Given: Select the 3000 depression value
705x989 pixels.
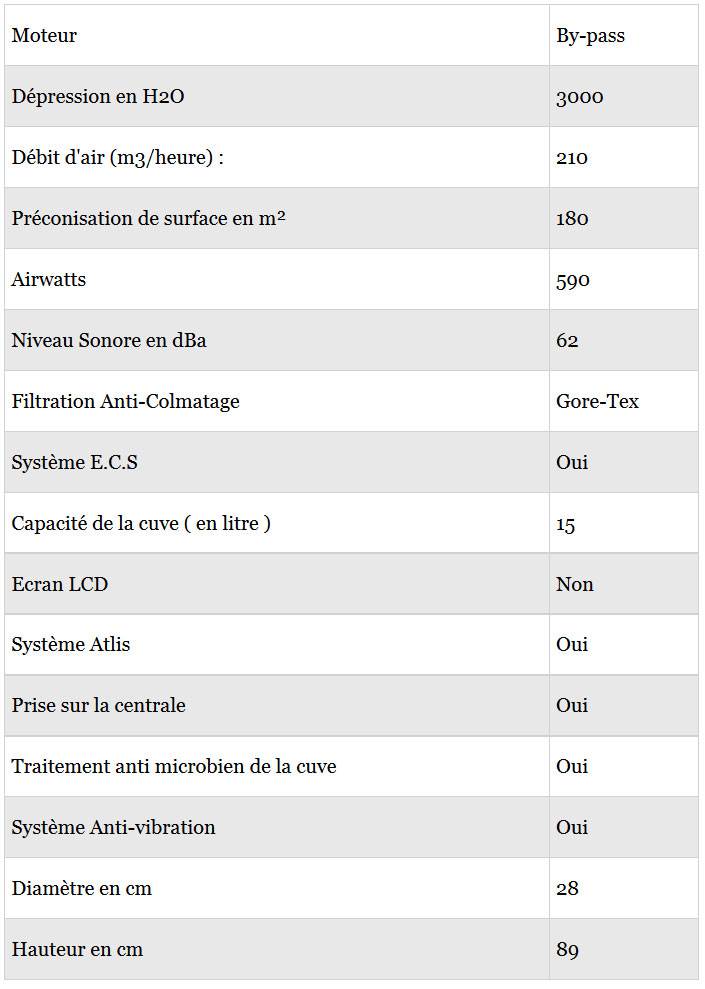Looking at the screenshot, I should [x=580, y=97].
